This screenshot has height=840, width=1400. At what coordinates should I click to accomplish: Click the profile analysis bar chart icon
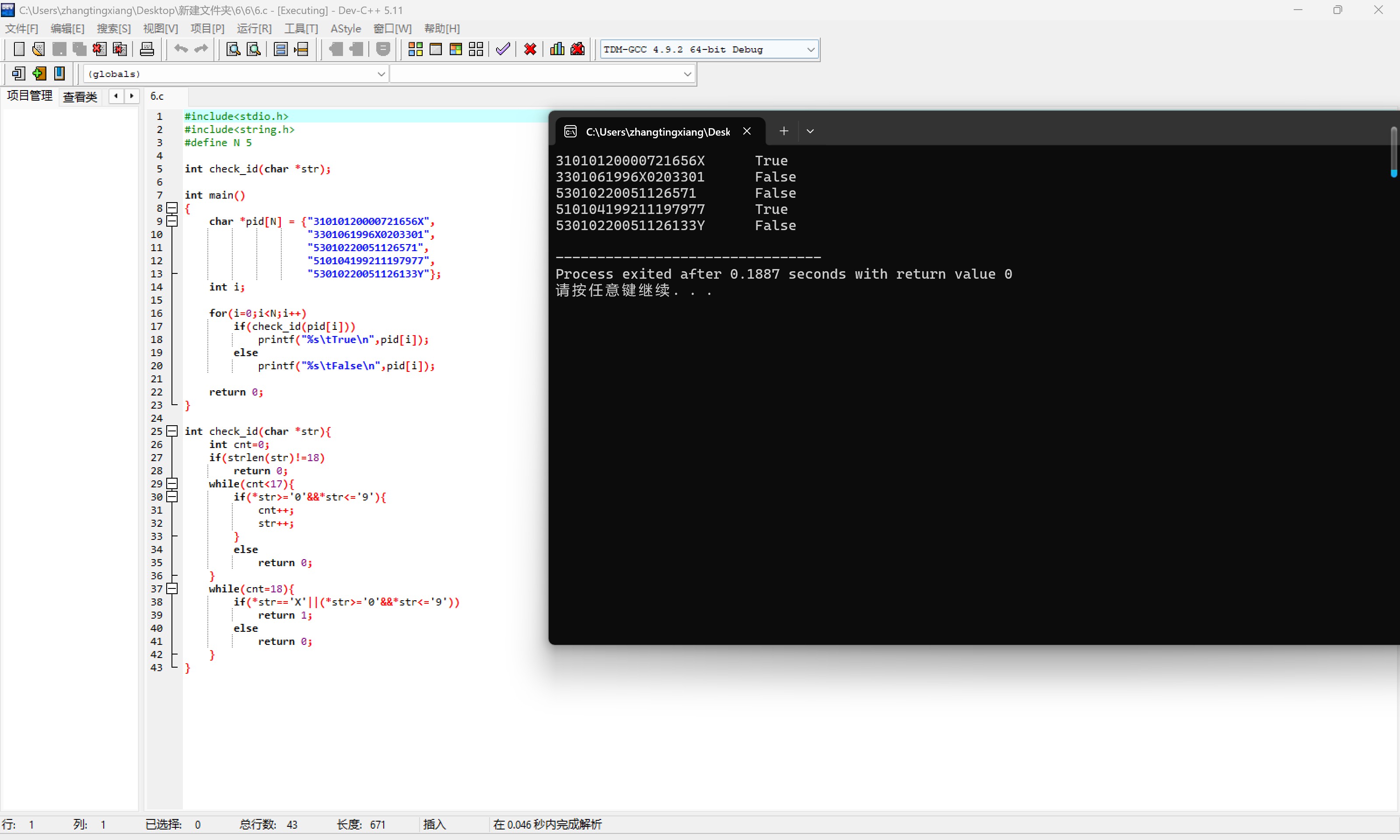(x=557, y=49)
